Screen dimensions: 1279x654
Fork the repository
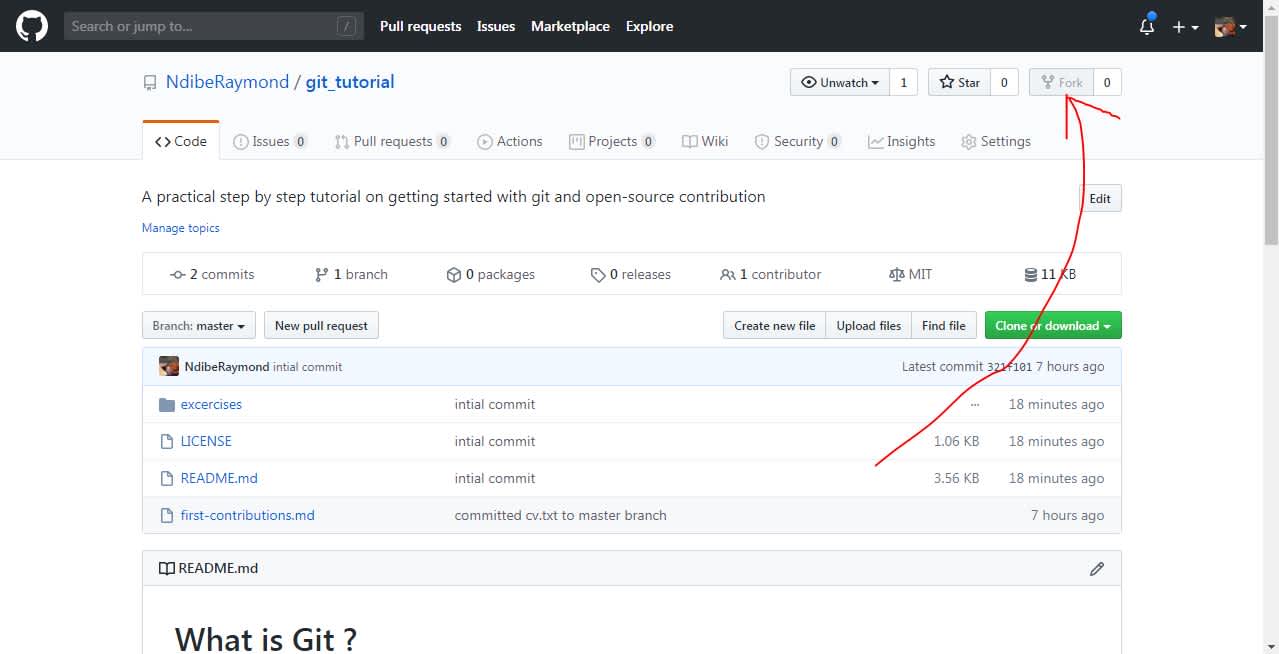1061,82
